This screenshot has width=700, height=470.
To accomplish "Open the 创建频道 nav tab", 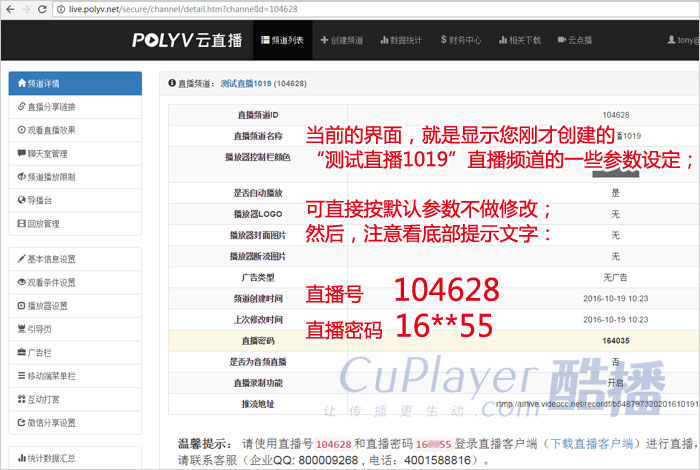I will click(342, 40).
